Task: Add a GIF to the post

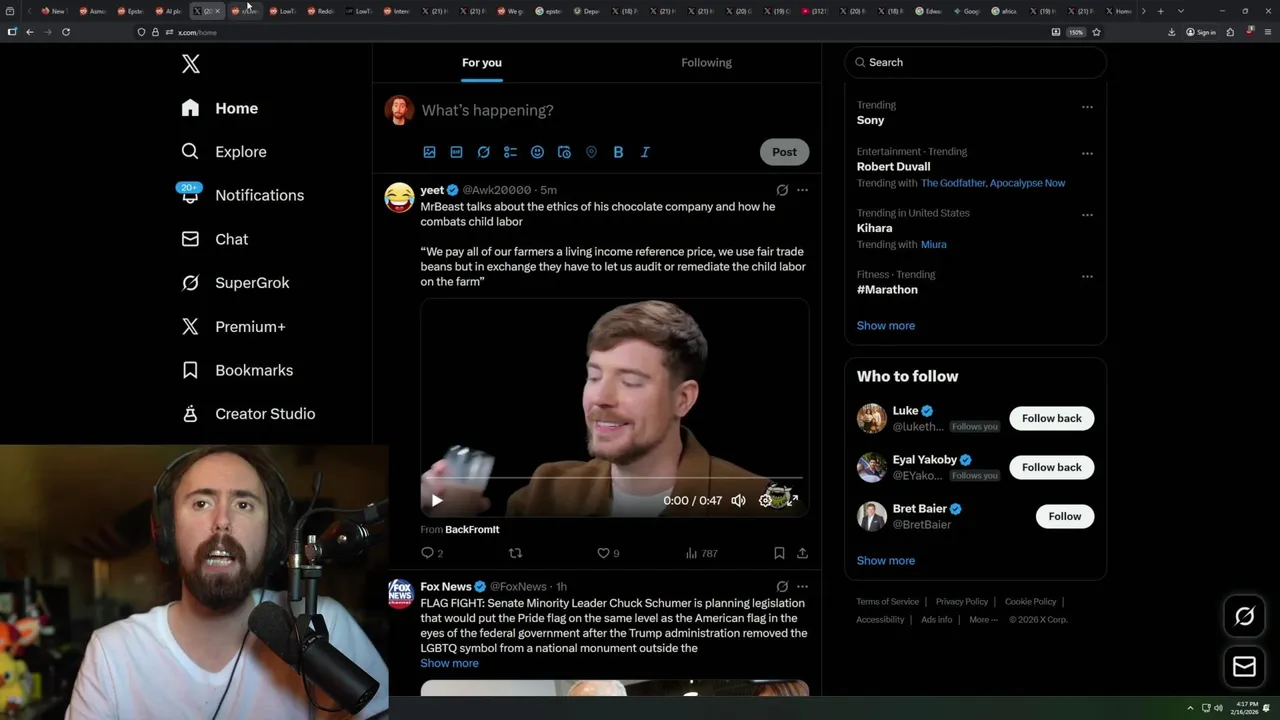Action: (456, 152)
